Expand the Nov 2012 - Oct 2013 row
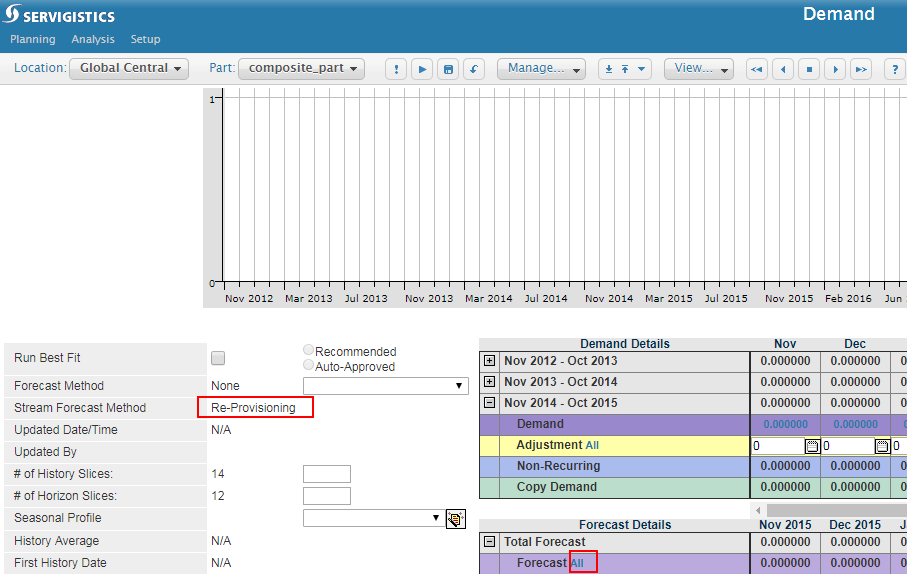This screenshot has width=907, height=574. 489,360
